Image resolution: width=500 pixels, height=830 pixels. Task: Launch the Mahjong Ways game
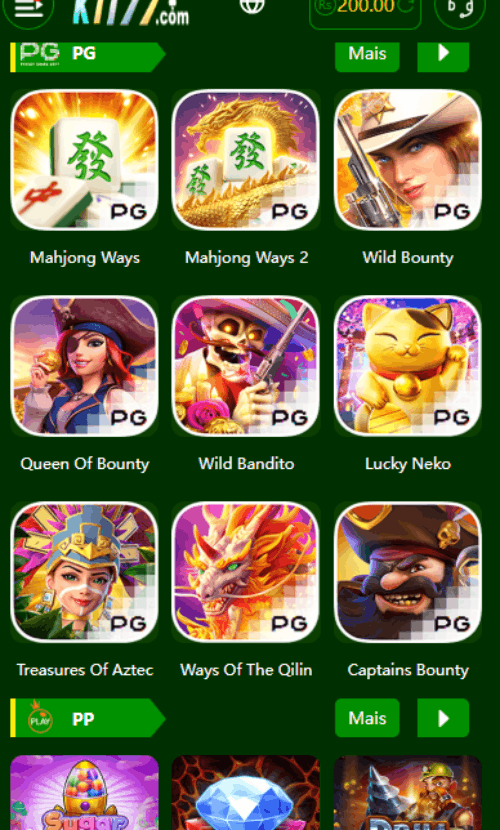(x=85, y=160)
